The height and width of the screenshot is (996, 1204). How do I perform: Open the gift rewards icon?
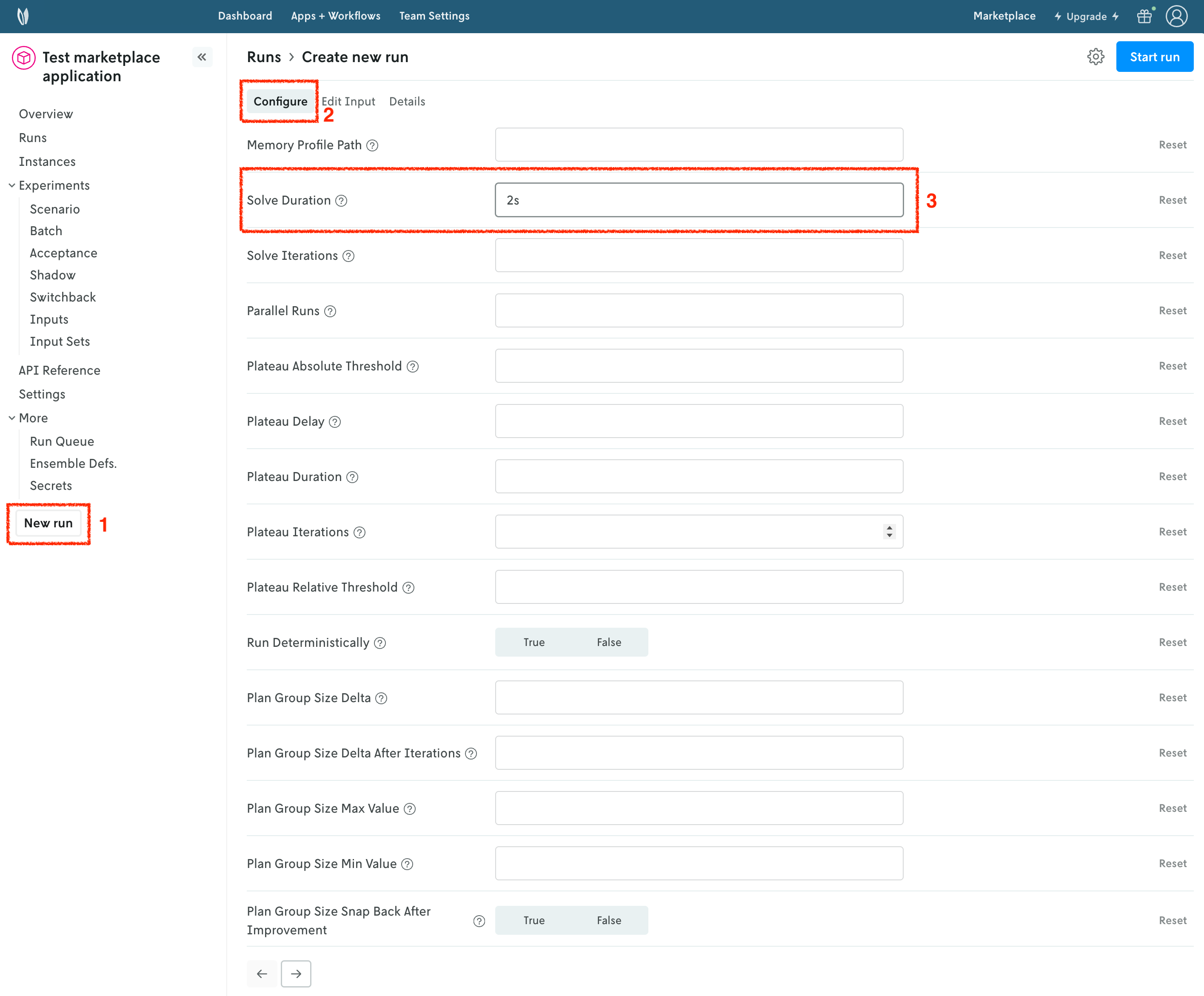click(x=1144, y=16)
